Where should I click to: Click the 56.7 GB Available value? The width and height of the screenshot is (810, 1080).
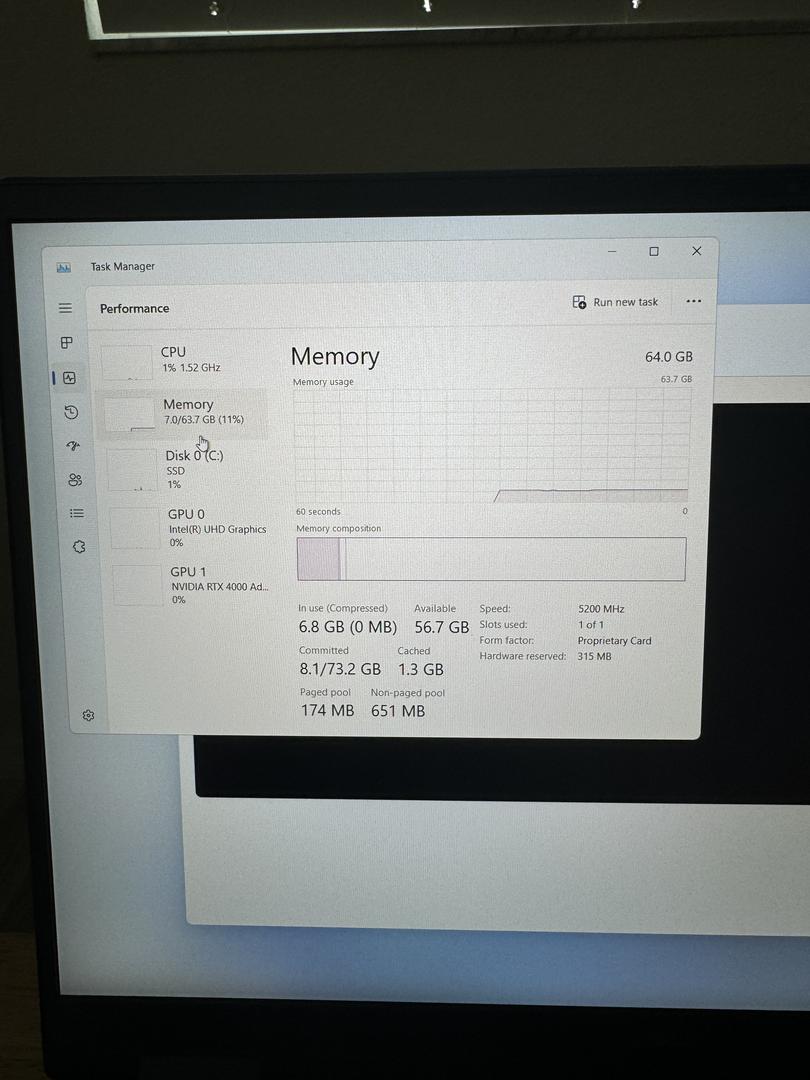pos(442,627)
